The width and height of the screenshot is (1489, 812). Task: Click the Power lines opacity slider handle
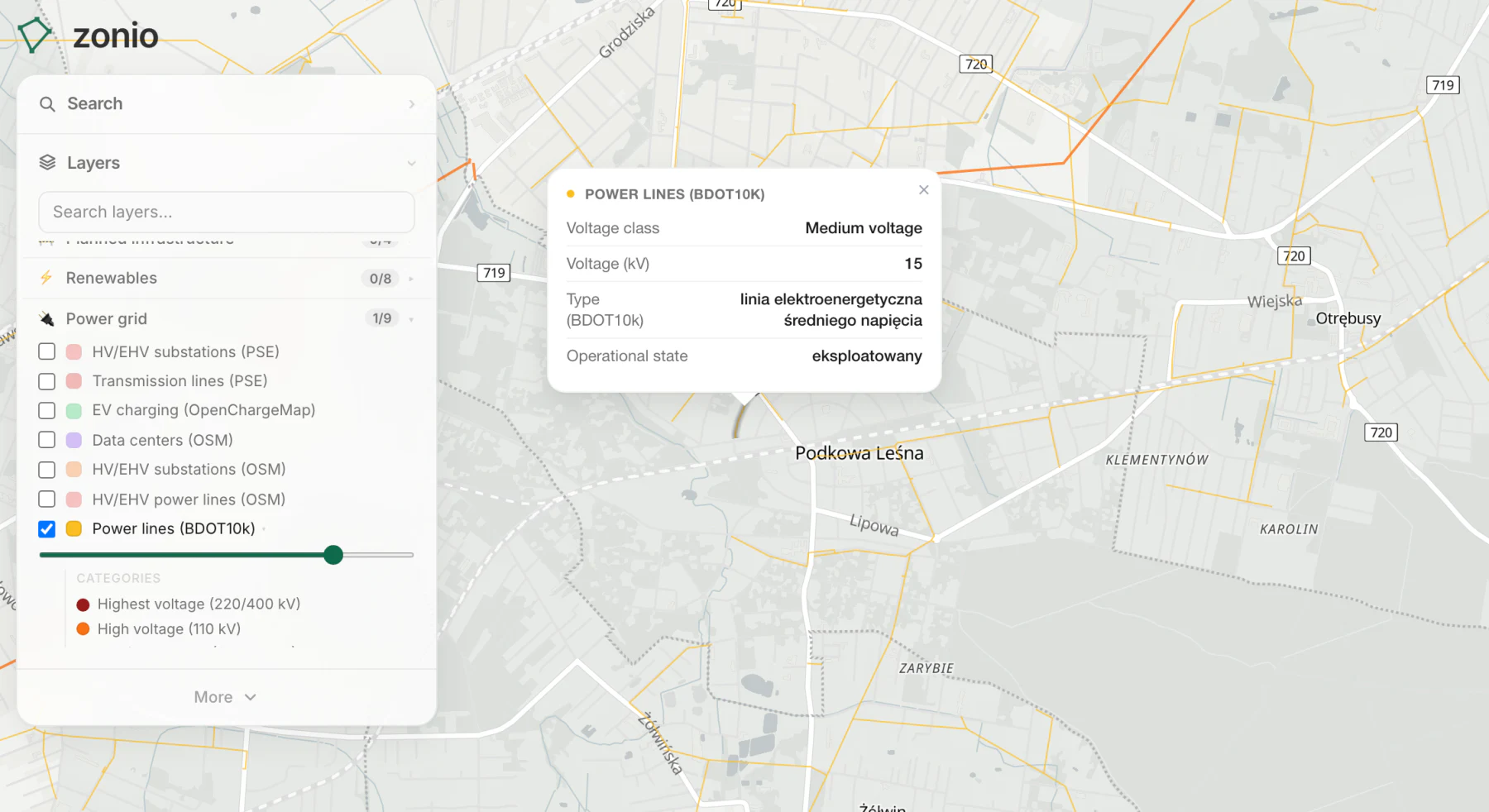(x=333, y=555)
